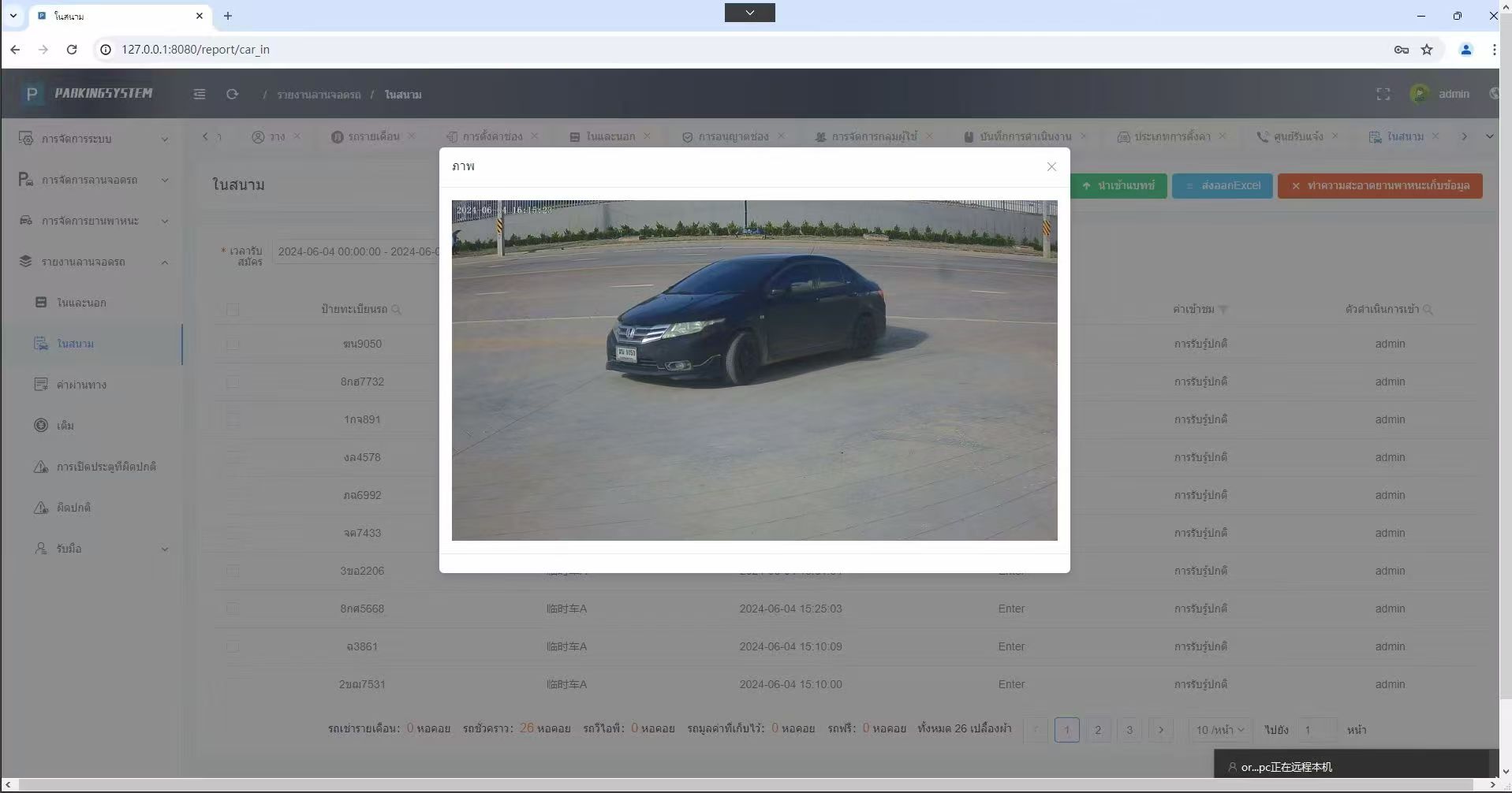Screen dimensions: 1512x793
Task: Open filter icon beside ค่าเข้าชม column
Action: tap(1223, 310)
